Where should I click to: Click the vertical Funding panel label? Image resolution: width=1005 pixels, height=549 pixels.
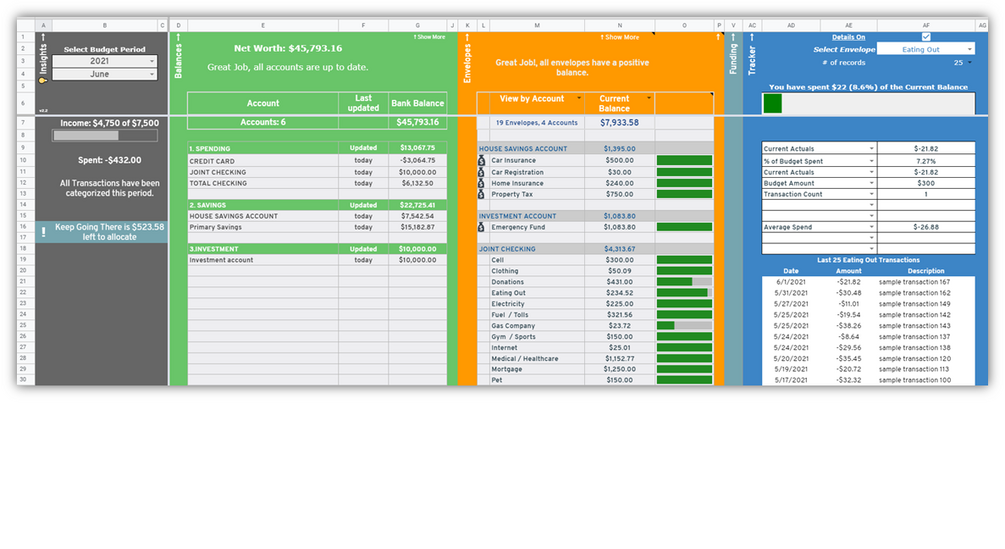(733, 59)
